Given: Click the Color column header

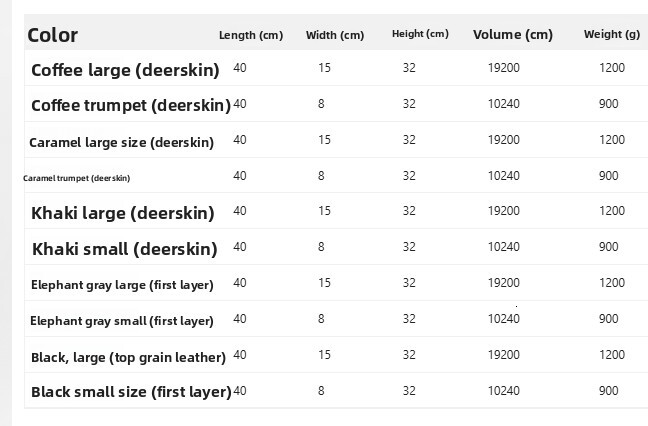Looking at the screenshot, I should (x=52, y=35).
